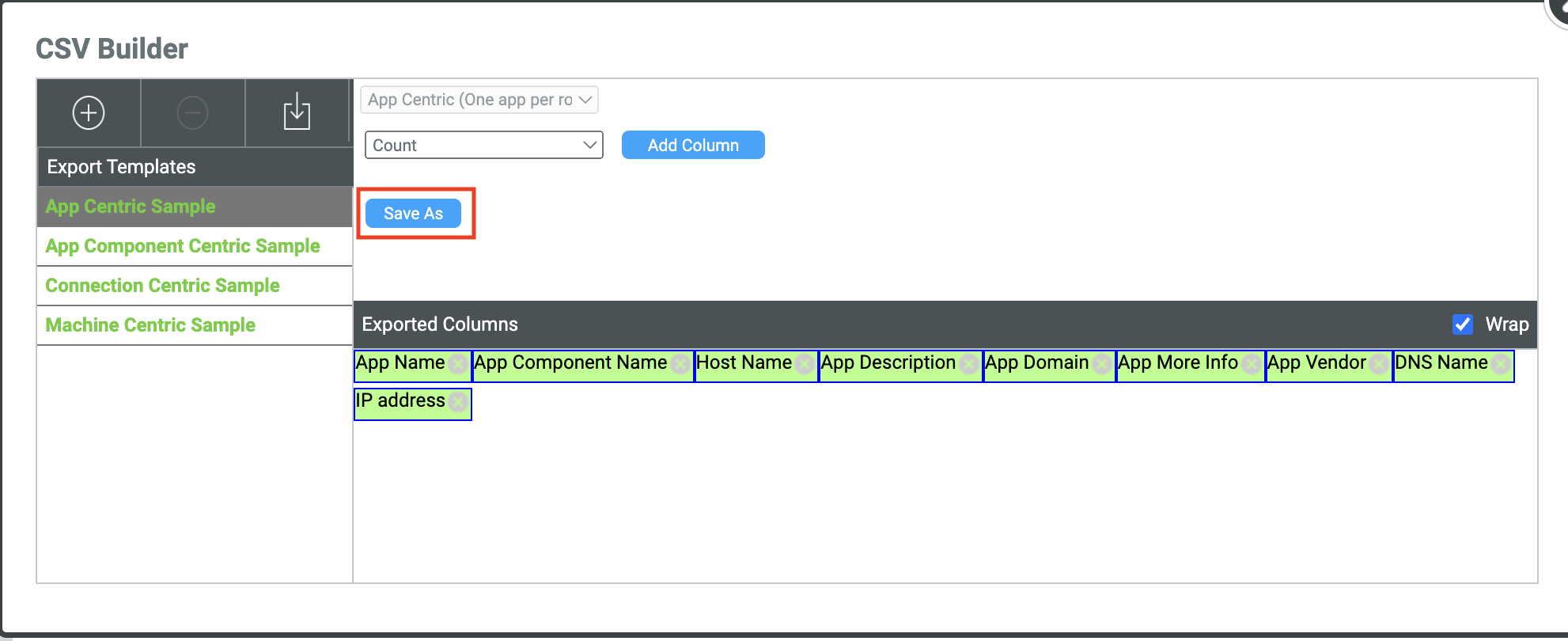Remove the App Name column chip
Image resolution: width=1568 pixels, height=641 pixels.
coord(457,364)
